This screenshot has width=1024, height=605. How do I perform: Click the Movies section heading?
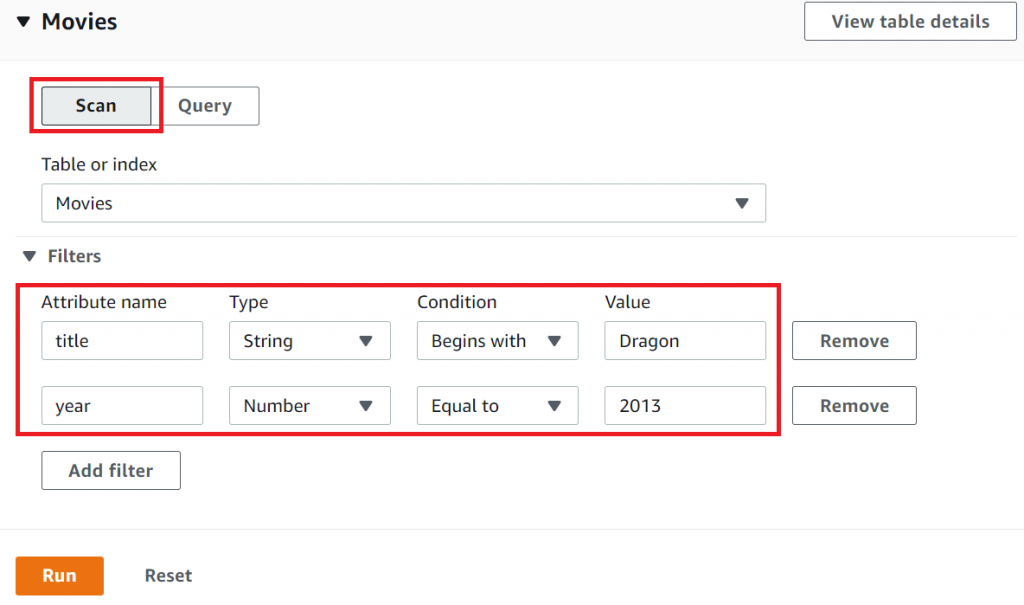point(79,22)
